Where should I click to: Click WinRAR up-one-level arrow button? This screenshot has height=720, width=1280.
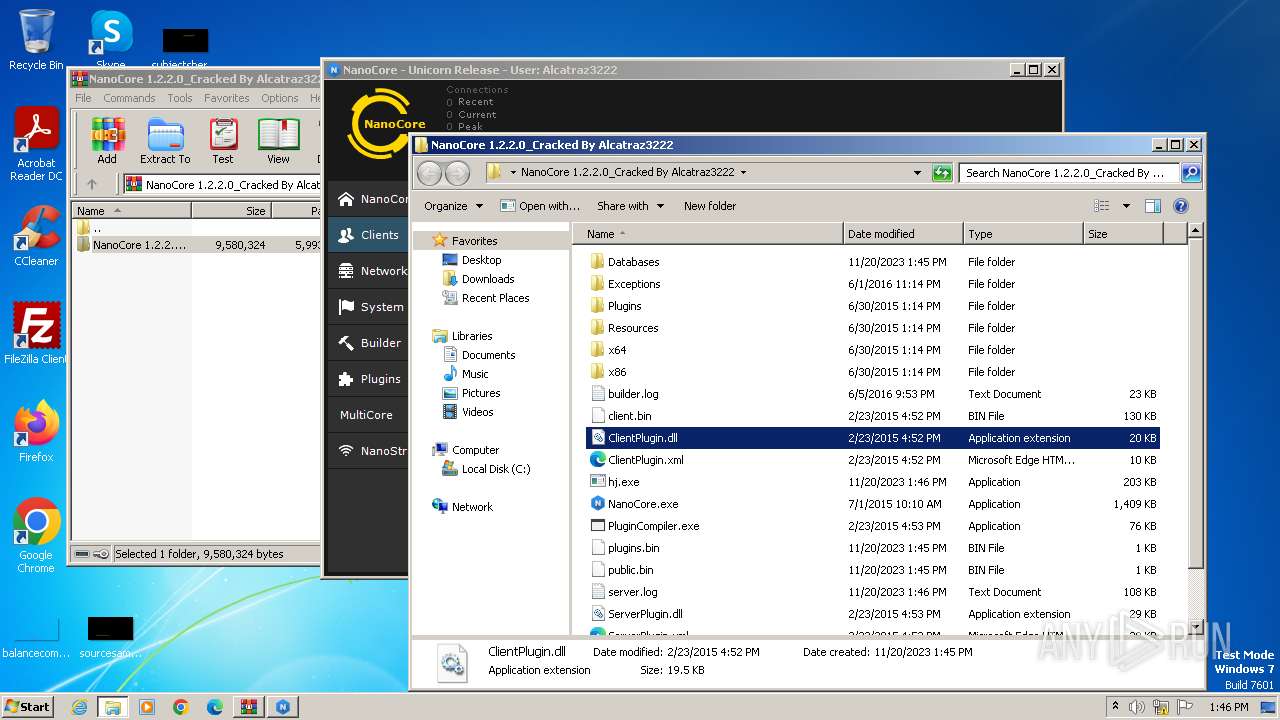coord(92,184)
